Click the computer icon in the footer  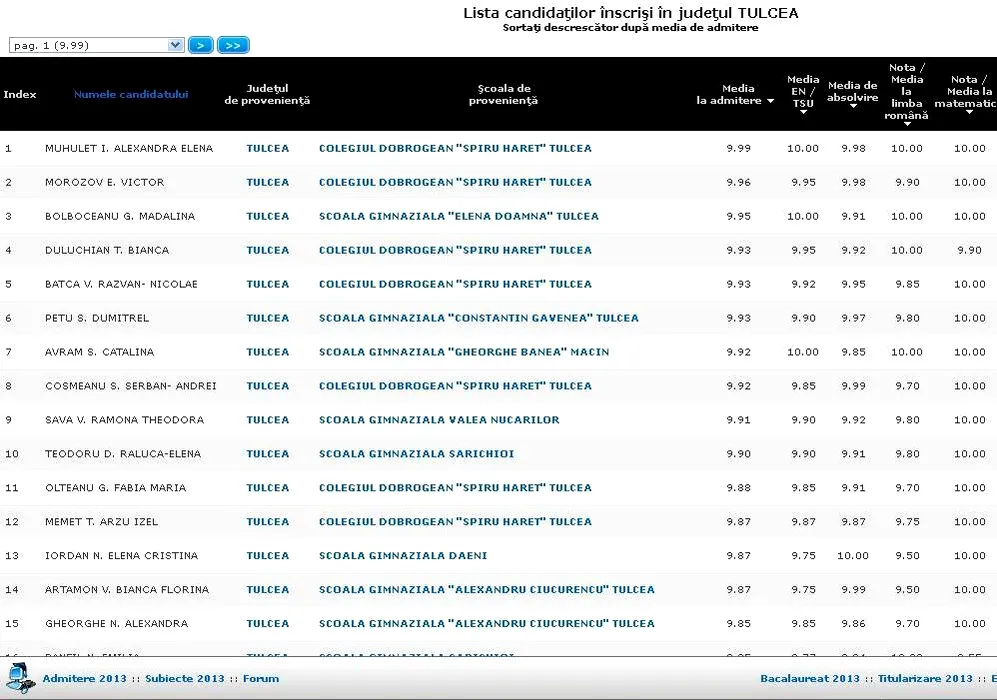21,678
